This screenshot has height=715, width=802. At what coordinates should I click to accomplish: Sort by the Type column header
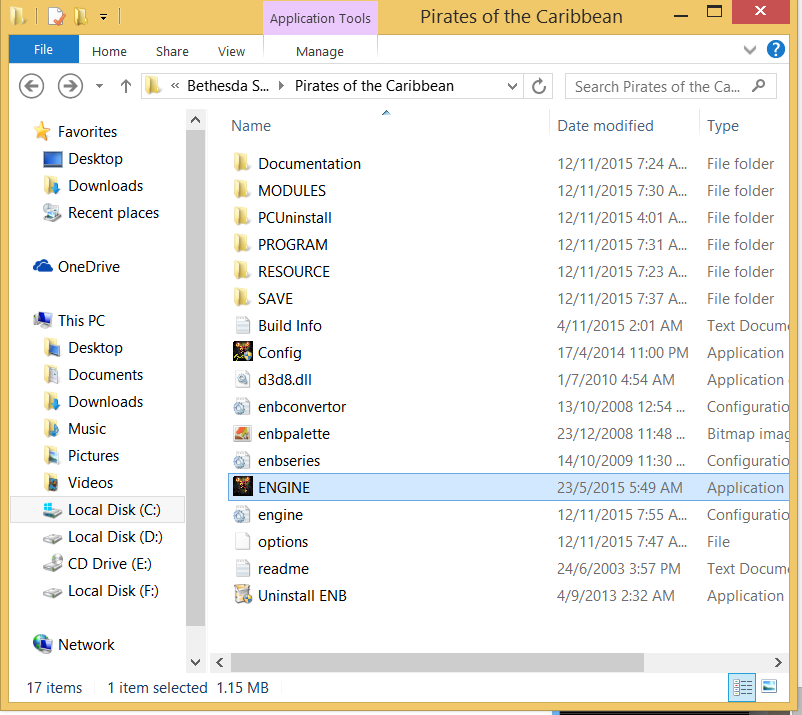tap(723, 125)
